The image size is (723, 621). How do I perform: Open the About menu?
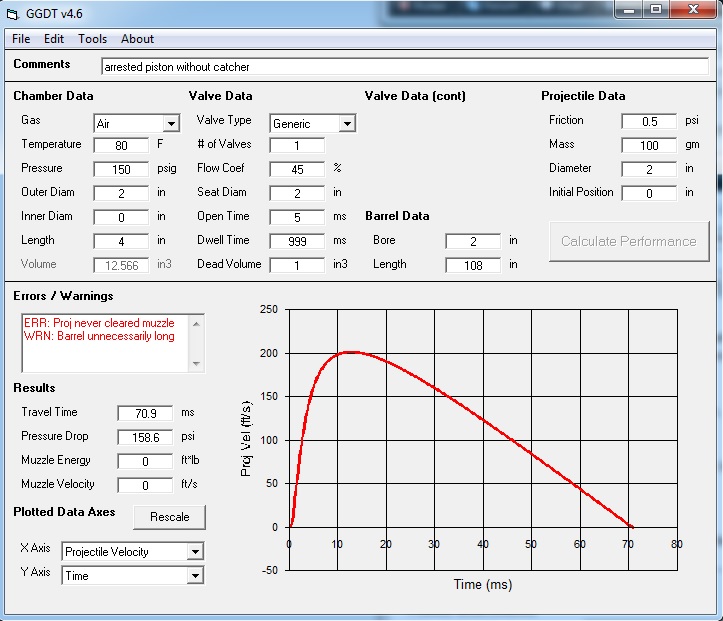(x=137, y=39)
